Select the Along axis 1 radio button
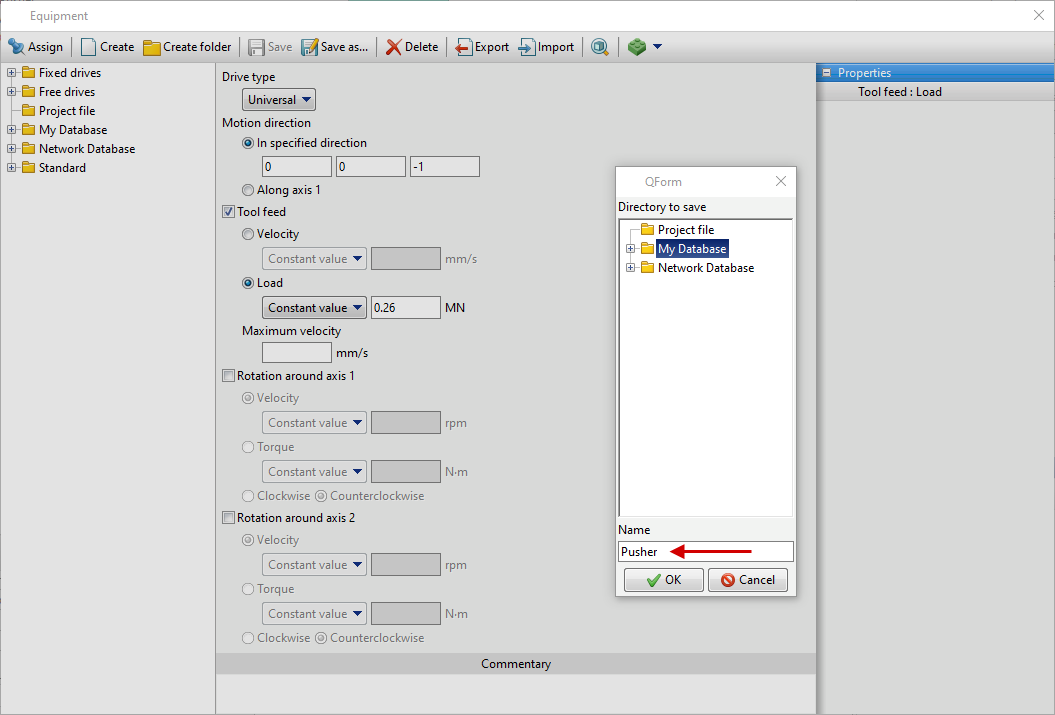1055x715 pixels. (x=248, y=190)
